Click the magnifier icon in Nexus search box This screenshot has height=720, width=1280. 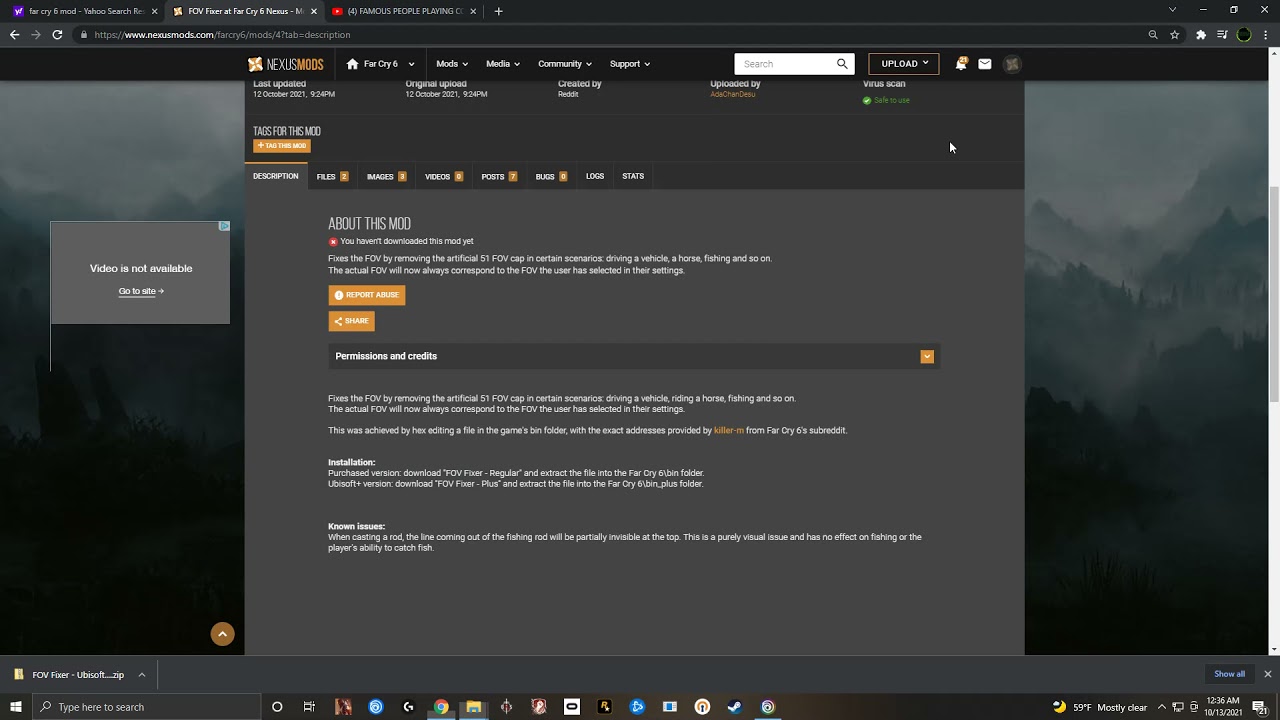click(842, 64)
